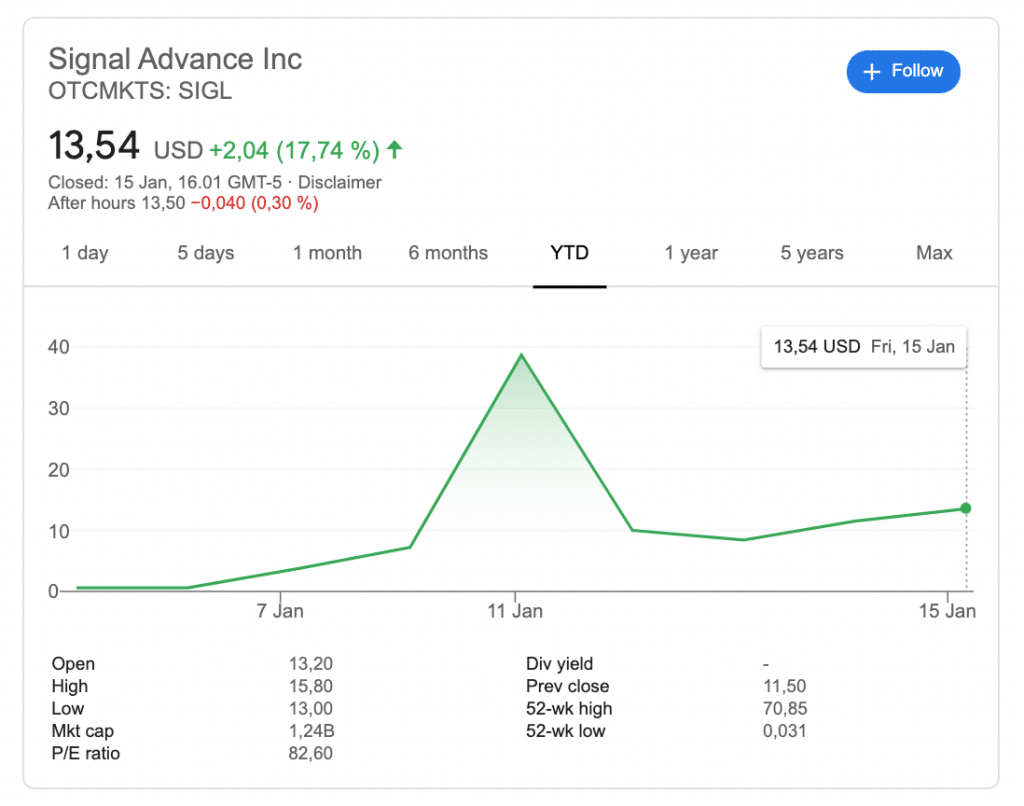Screen dimensions: 1024x806
Task: Click the Mkt cap value 1,24B
Action: pyautogui.click(x=310, y=731)
